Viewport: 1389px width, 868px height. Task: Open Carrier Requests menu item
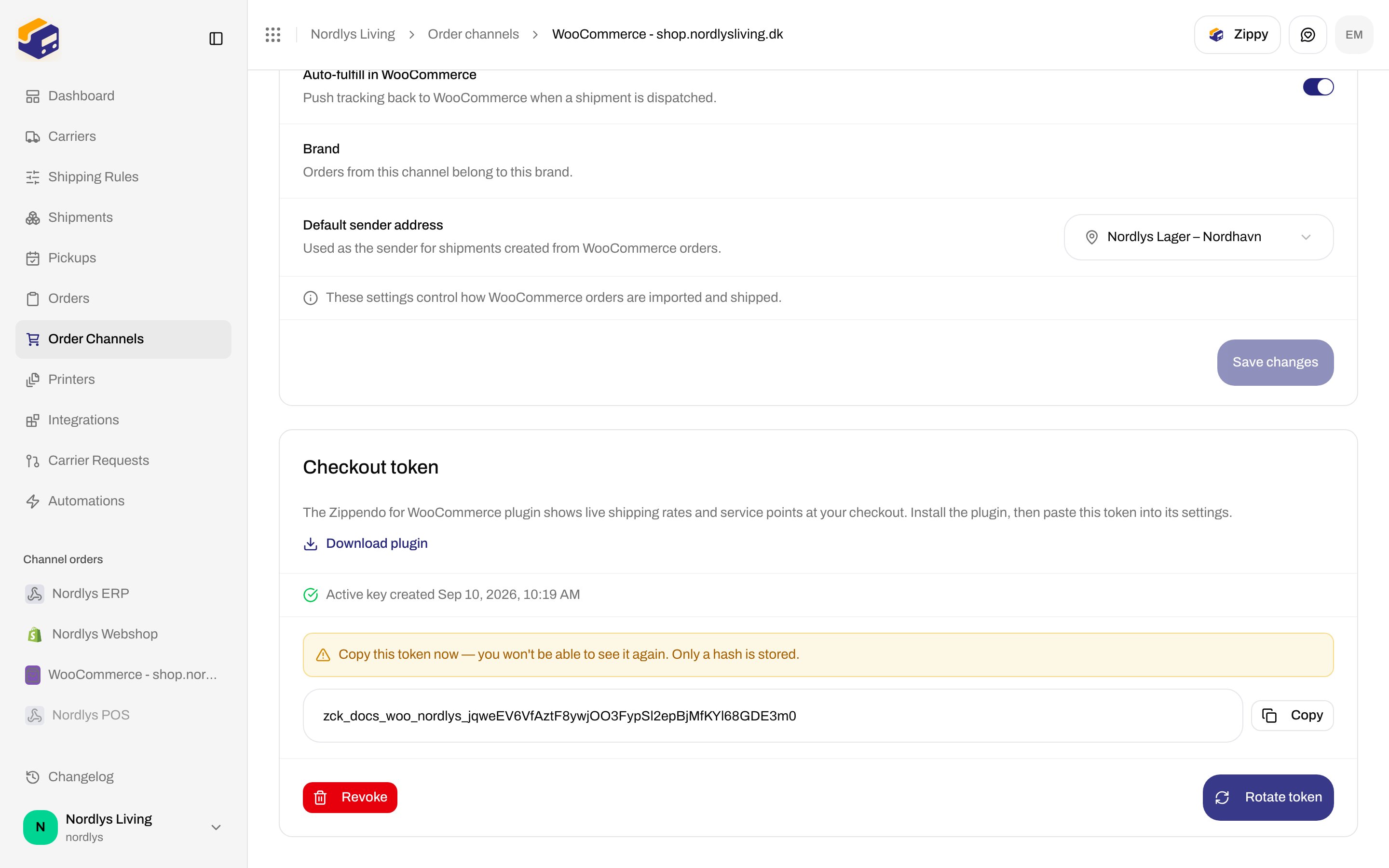(123, 460)
